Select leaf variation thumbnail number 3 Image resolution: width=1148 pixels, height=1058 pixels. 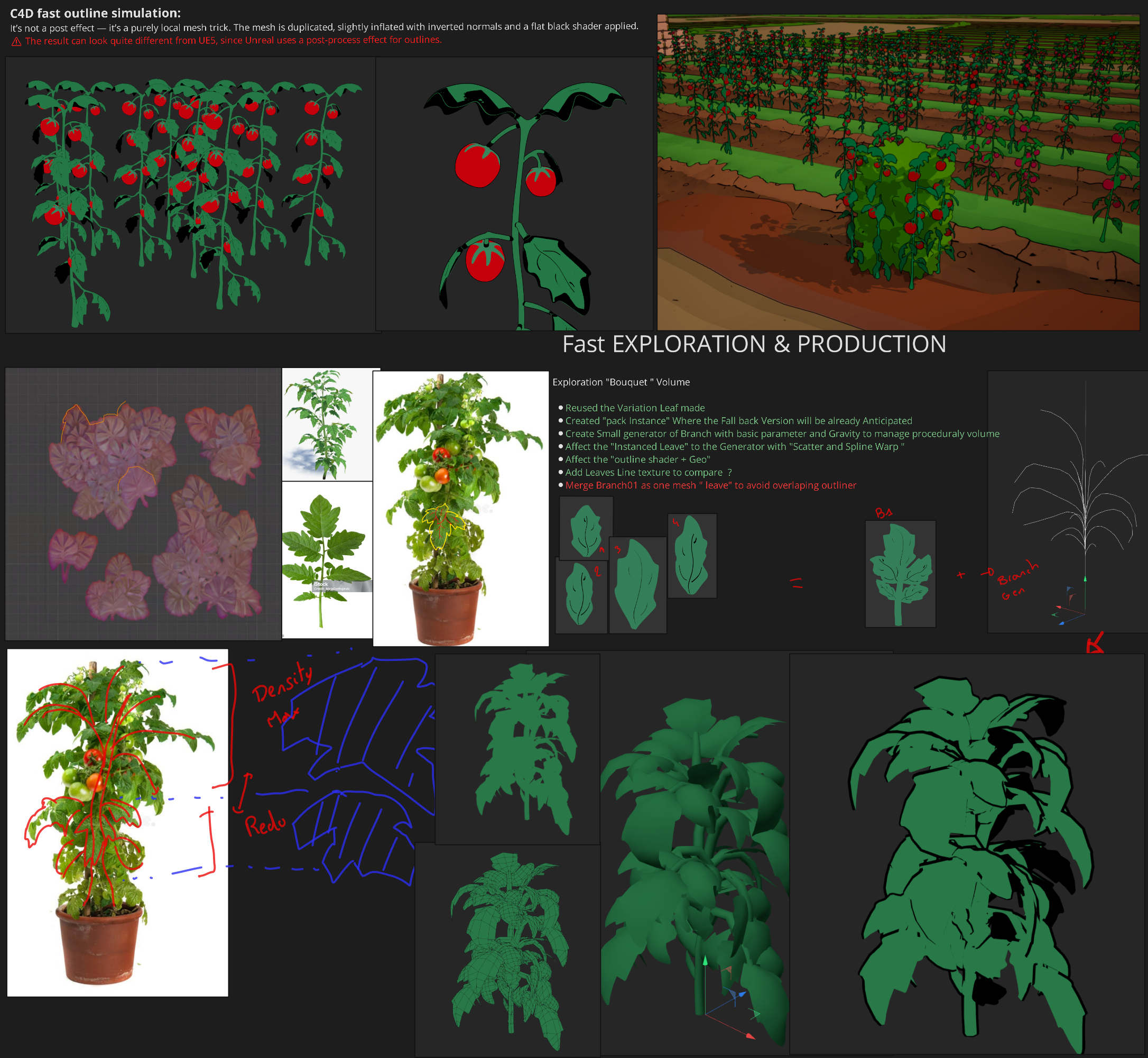point(637,585)
